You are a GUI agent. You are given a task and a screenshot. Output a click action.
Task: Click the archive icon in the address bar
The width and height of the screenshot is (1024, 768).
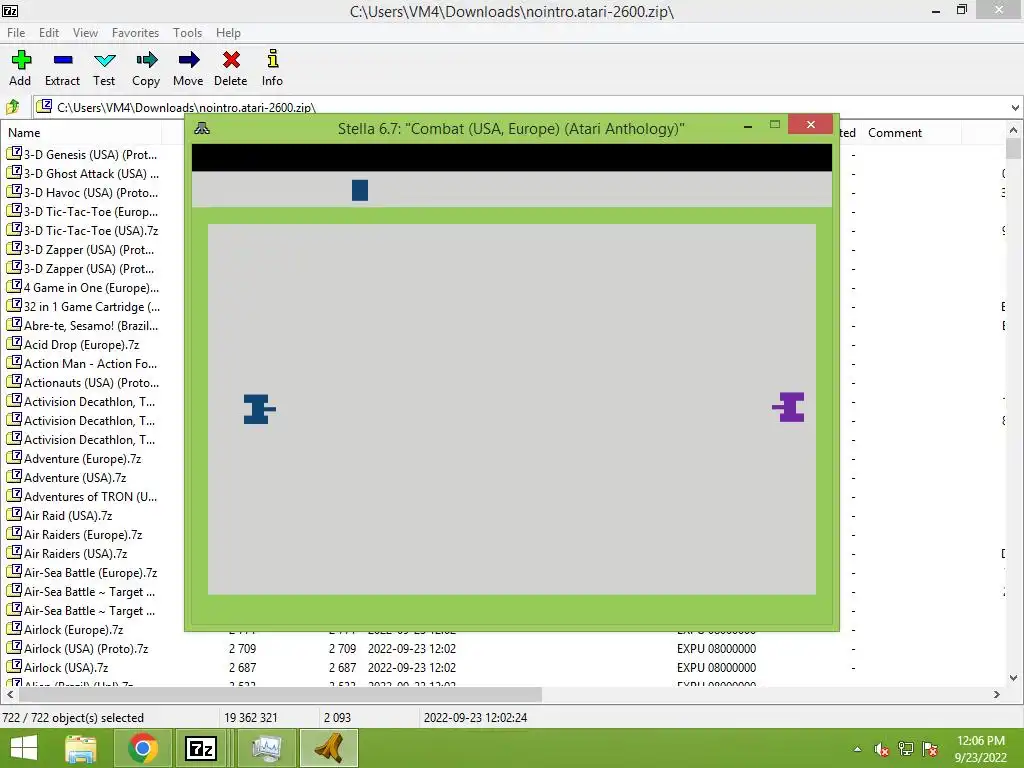click(x=44, y=106)
